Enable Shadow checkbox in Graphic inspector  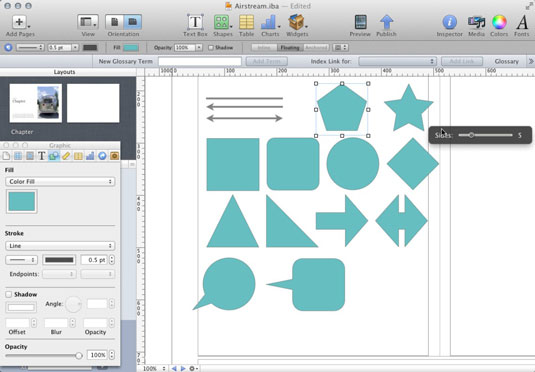point(9,294)
